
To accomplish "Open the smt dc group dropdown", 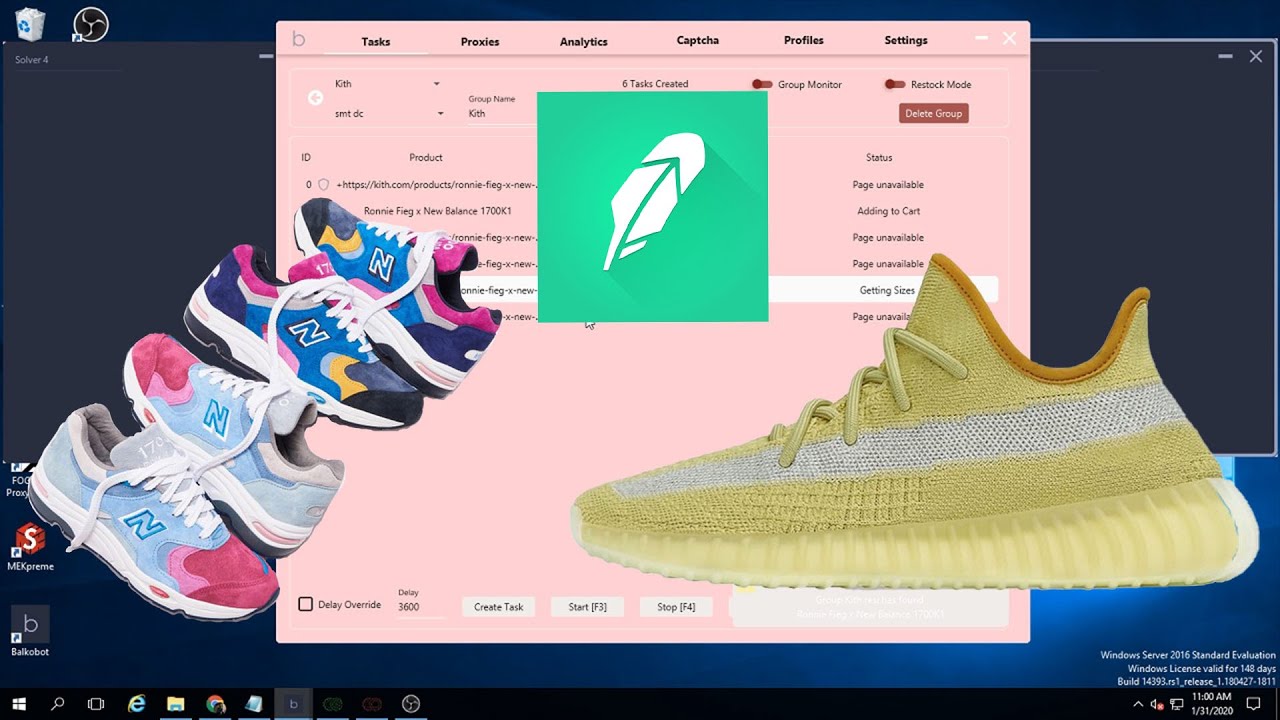I will click(389, 114).
